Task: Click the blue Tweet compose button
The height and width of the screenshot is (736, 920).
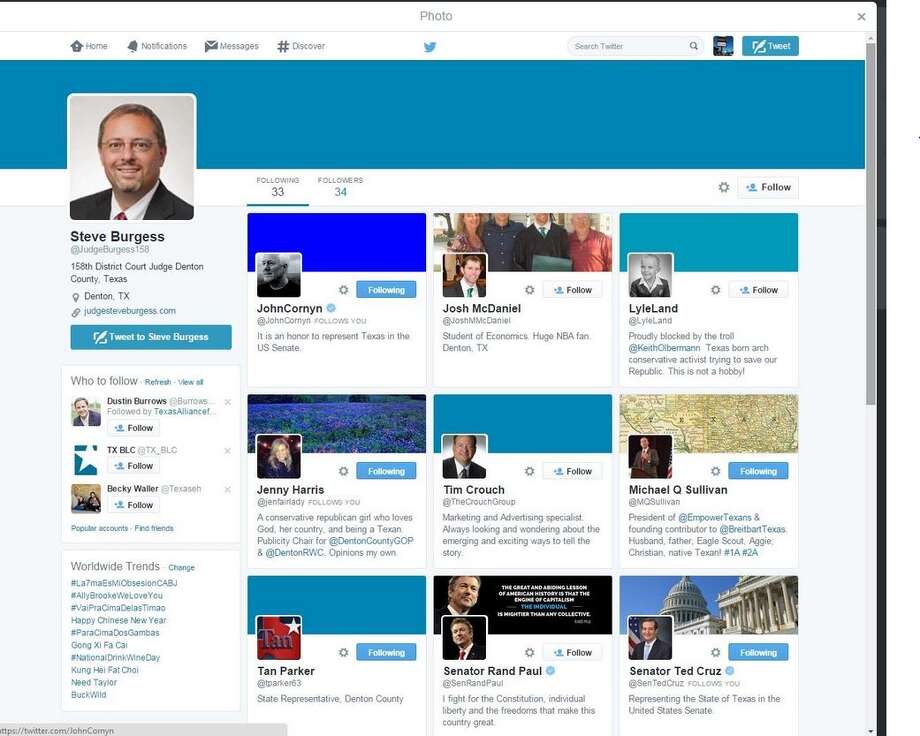Action: click(770, 46)
